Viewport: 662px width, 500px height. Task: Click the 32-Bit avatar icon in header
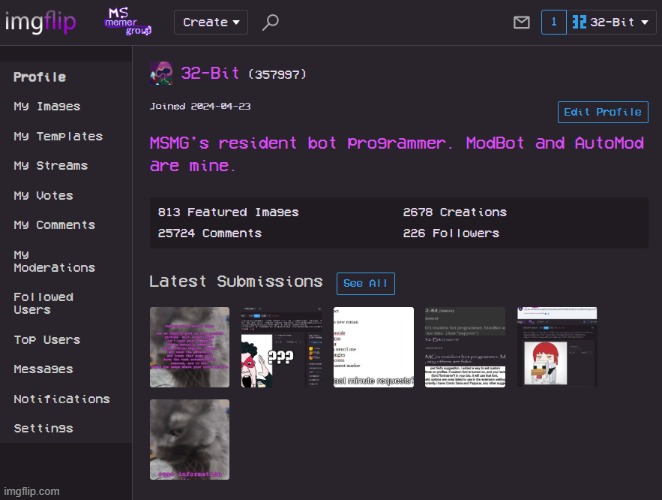pos(579,22)
